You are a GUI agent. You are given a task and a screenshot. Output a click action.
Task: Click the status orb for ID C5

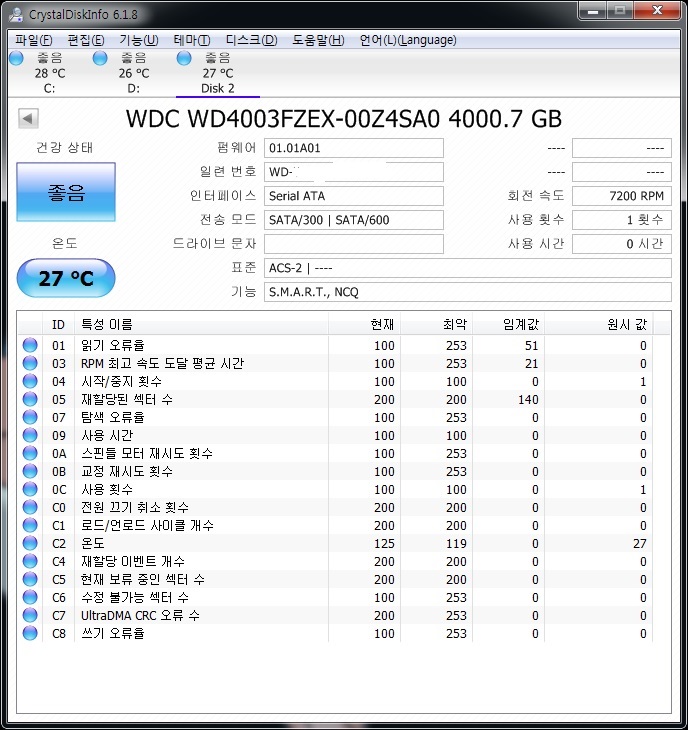30,579
